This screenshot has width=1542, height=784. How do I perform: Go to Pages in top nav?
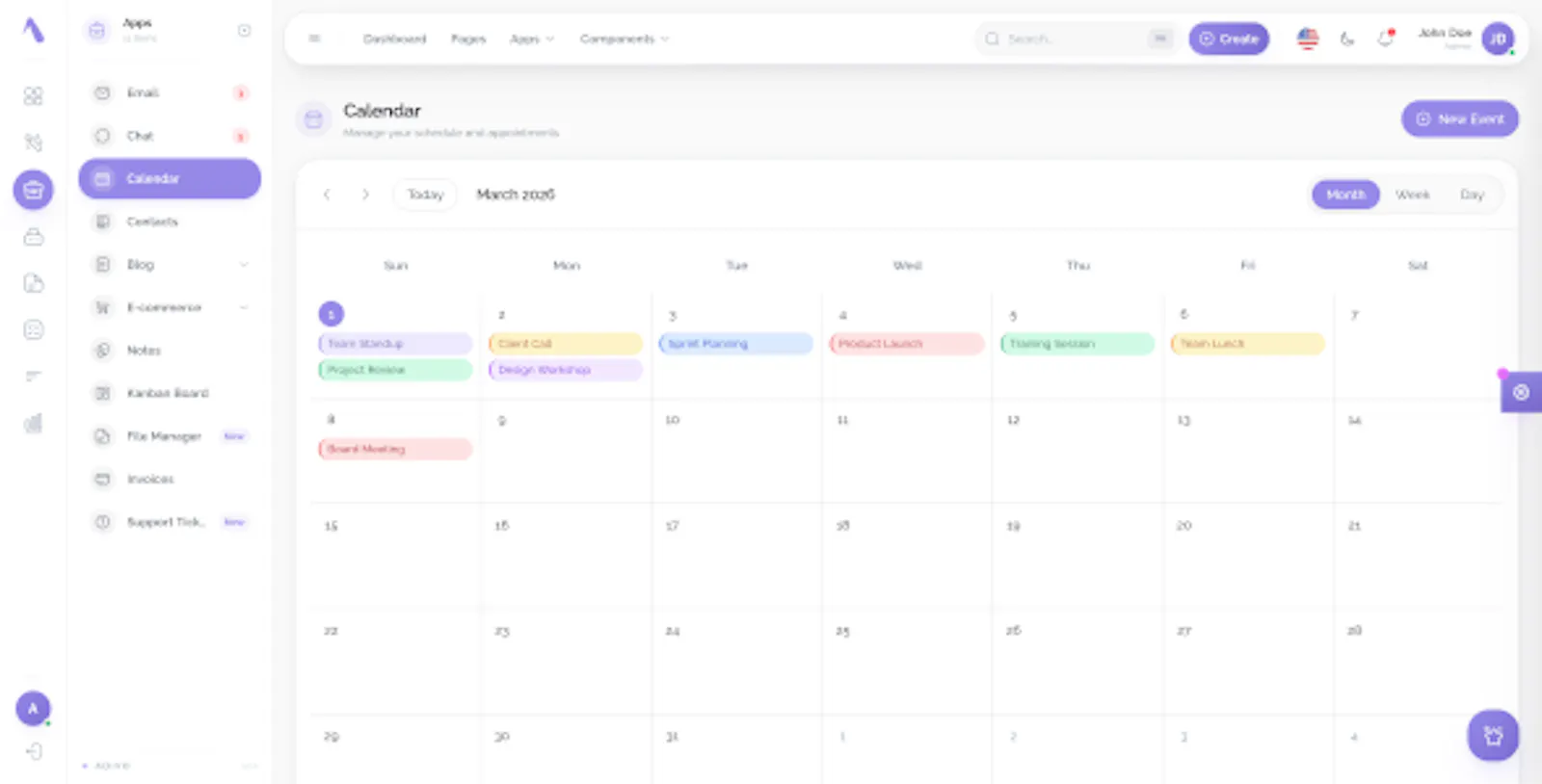coord(468,39)
